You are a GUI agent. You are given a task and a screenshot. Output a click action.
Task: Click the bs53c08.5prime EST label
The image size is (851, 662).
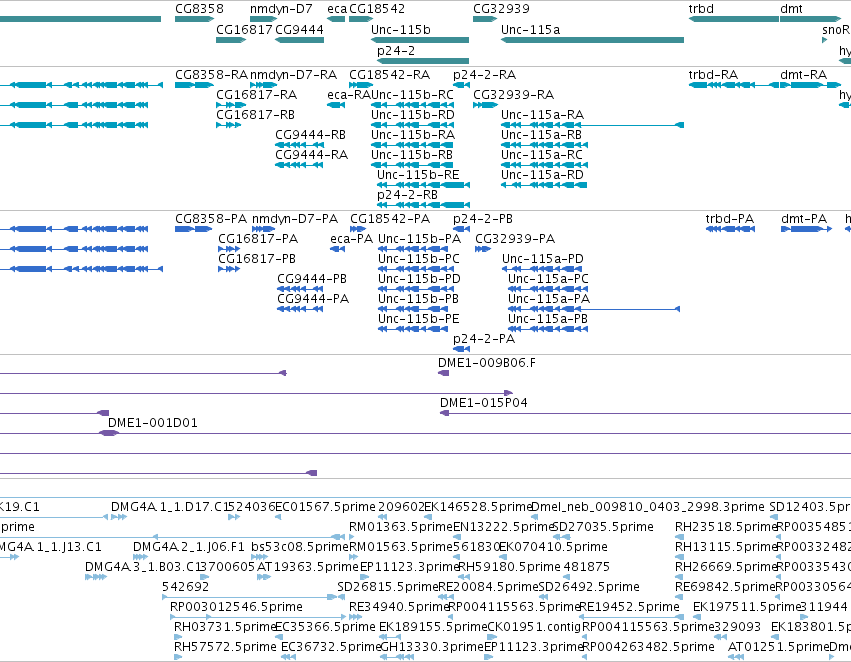coord(300,548)
